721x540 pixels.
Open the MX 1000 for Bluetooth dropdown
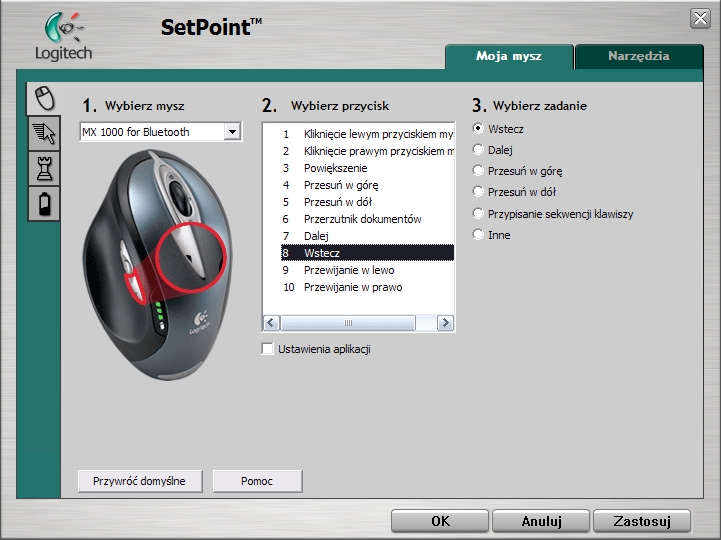pos(161,132)
